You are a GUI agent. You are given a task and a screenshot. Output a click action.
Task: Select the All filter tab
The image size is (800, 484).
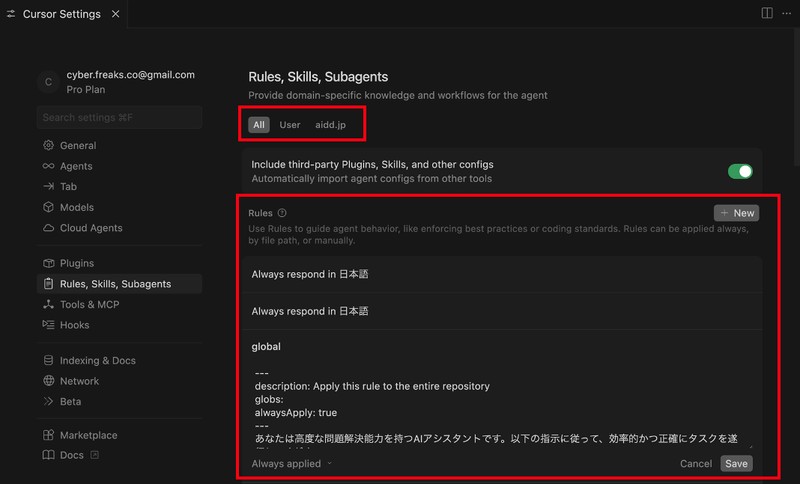point(259,124)
